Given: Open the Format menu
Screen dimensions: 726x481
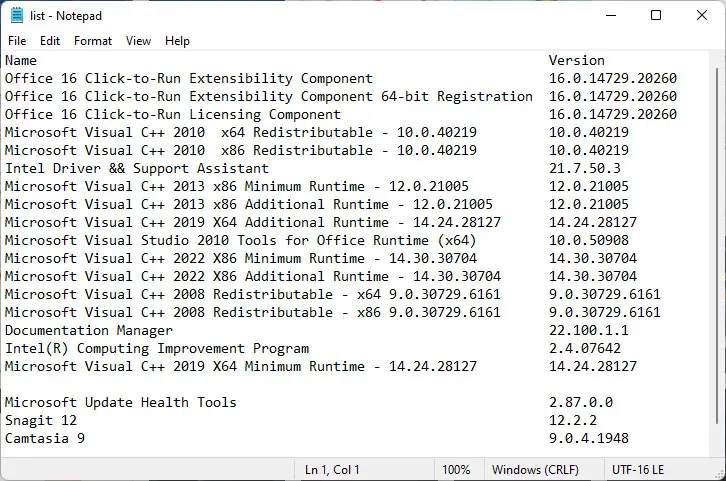Looking at the screenshot, I should click(x=93, y=41).
